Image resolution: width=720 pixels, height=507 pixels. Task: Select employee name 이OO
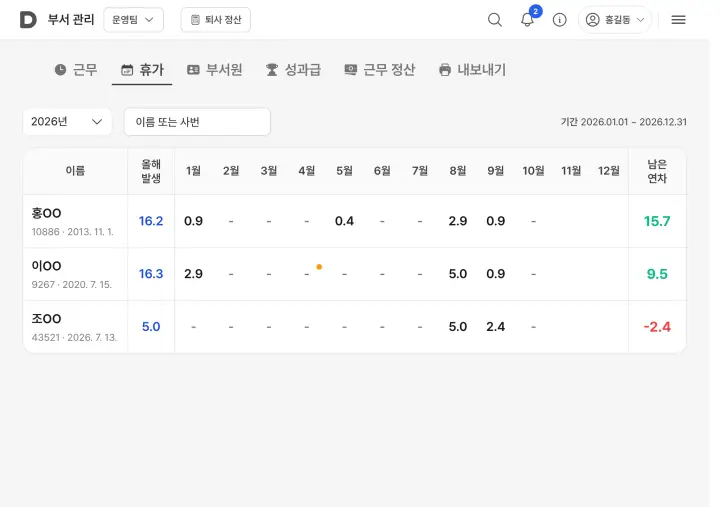46,266
